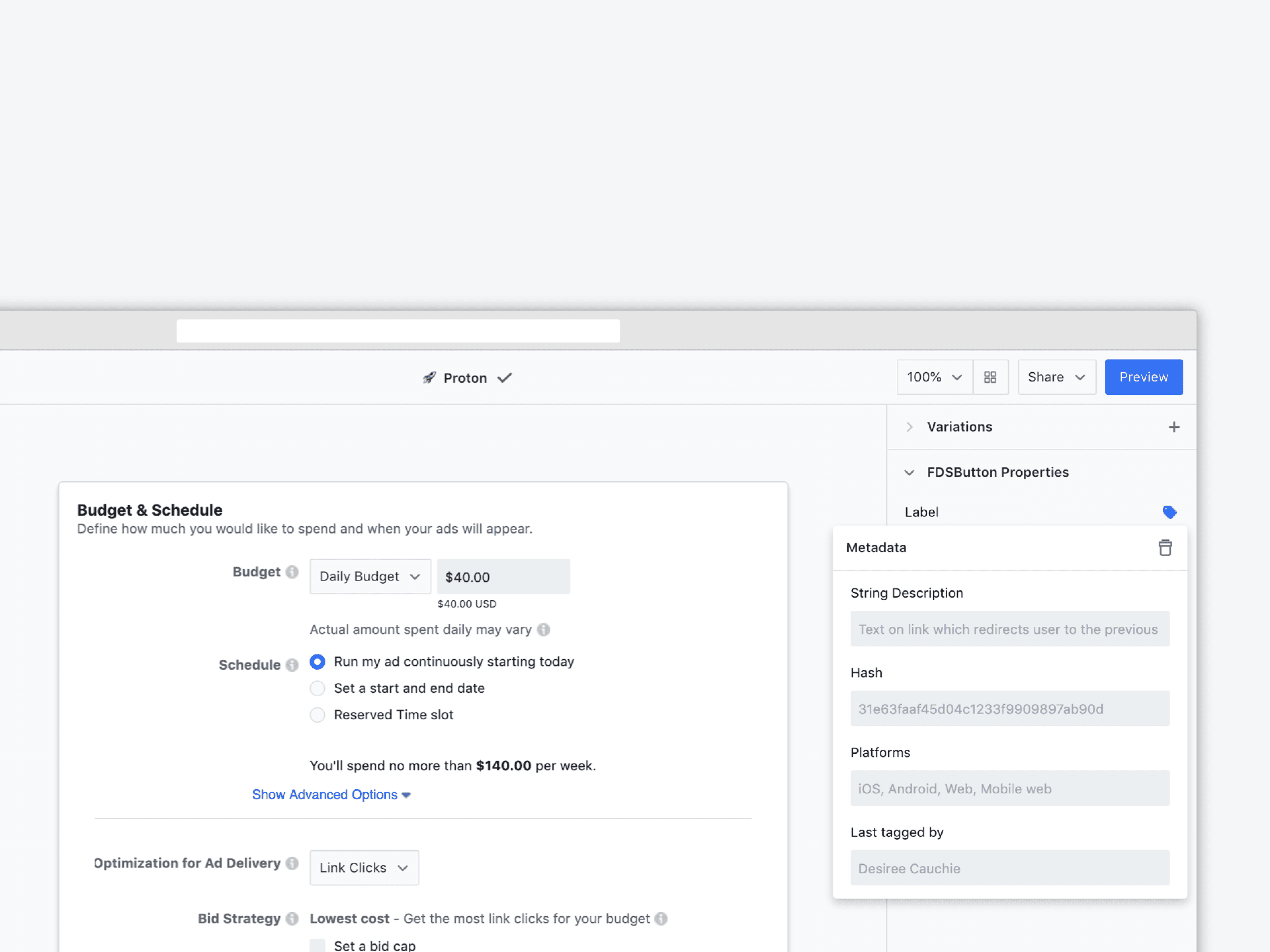Click the Platforms field
Image resolution: width=1270 pixels, height=952 pixels.
(x=1010, y=788)
